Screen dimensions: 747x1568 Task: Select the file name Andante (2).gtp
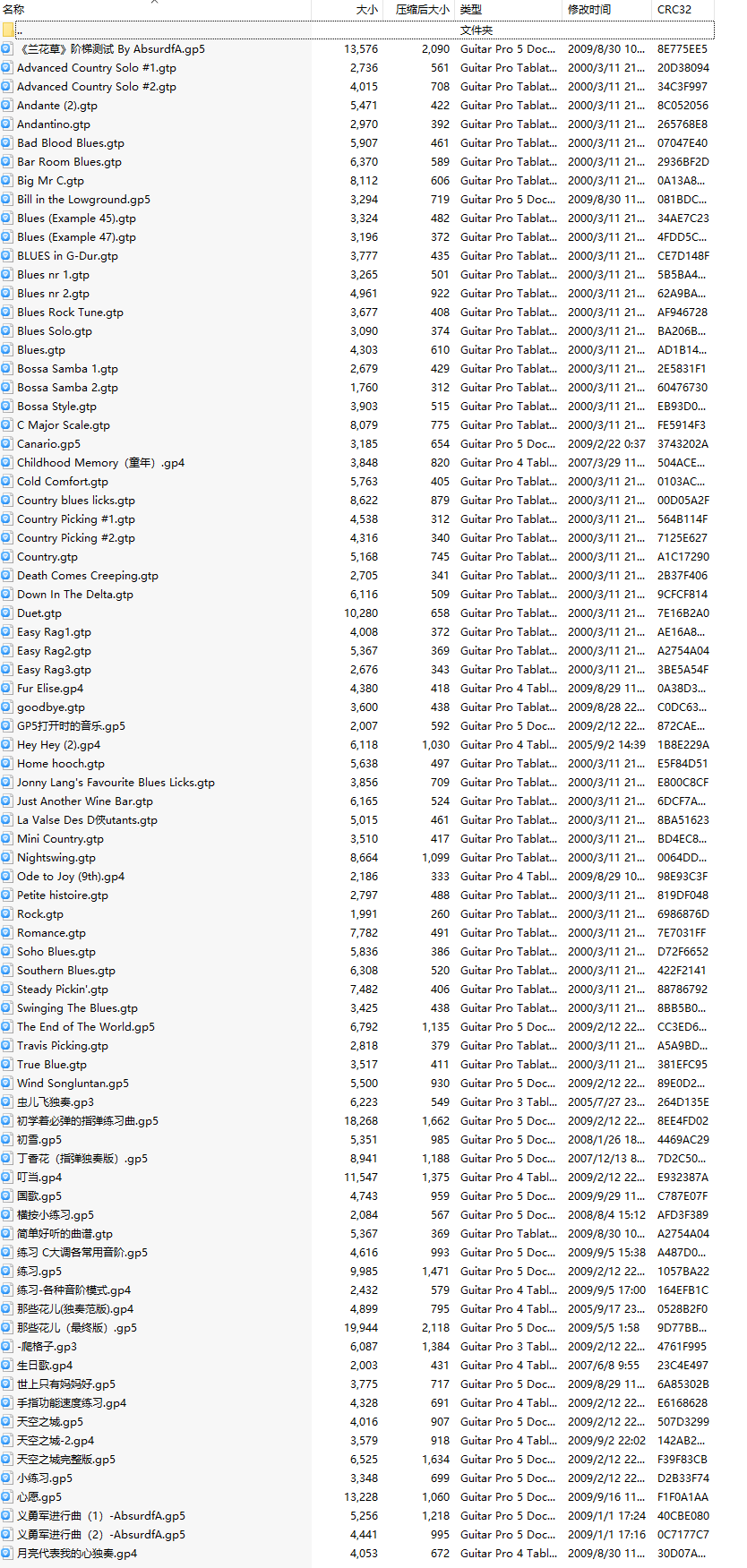pos(57,106)
